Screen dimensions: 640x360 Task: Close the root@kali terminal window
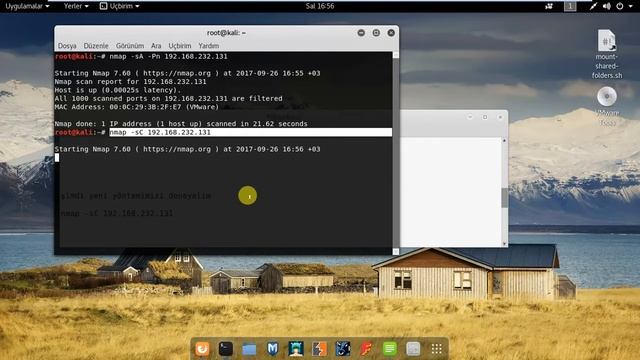point(391,33)
